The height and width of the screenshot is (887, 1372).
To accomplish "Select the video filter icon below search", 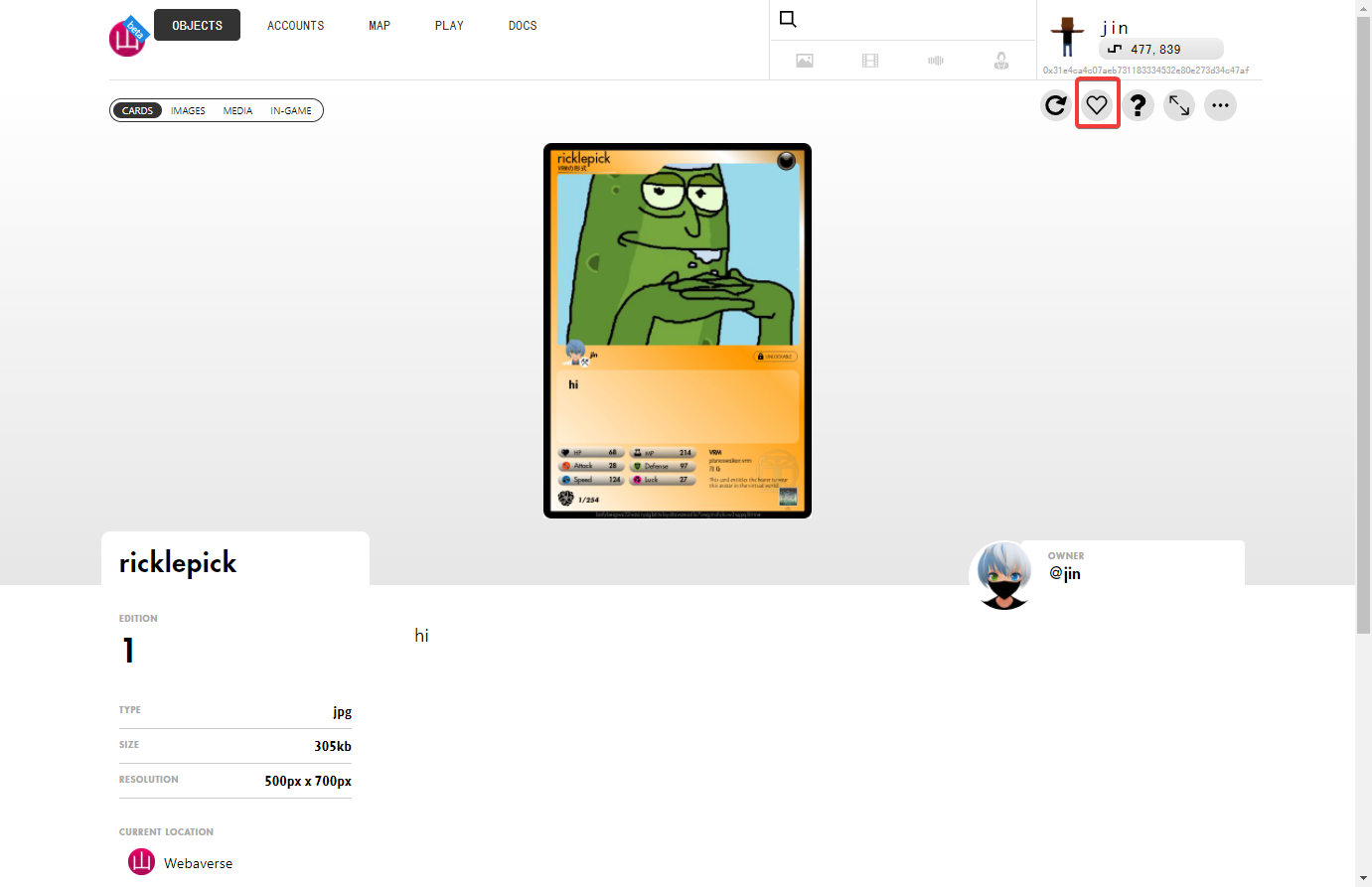I will 869,61.
